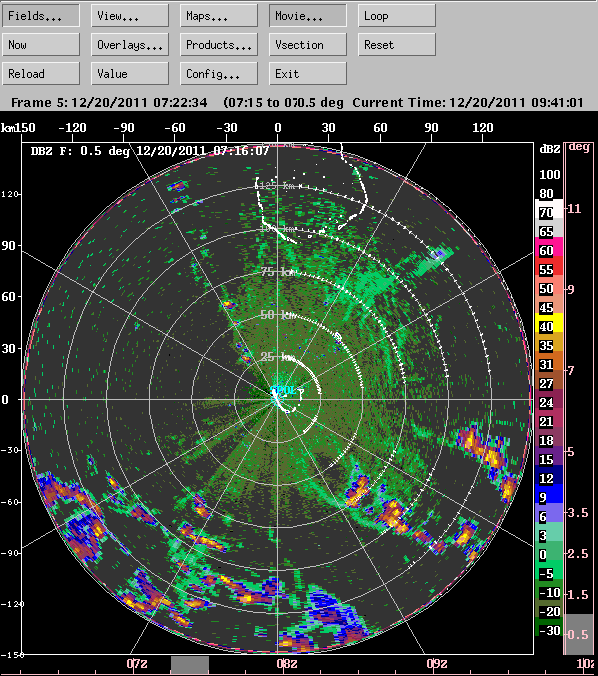Click the 9 dBZ blue color swatch

(x=549, y=494)
